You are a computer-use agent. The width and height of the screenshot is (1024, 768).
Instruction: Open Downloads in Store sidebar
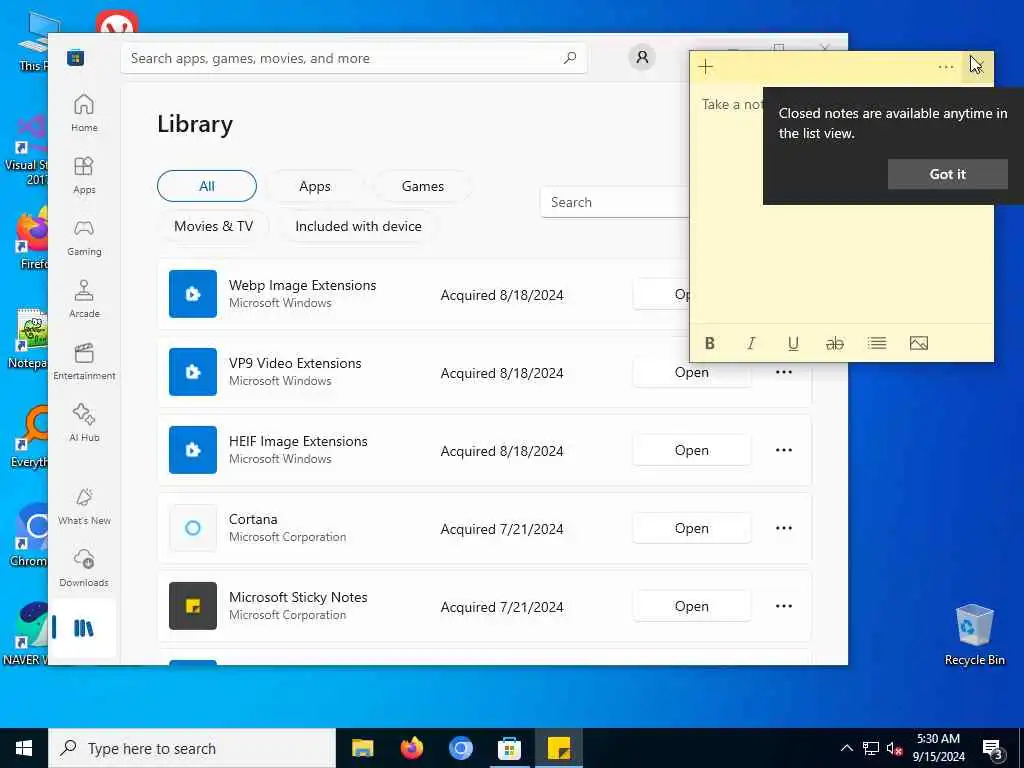[84, 568]
